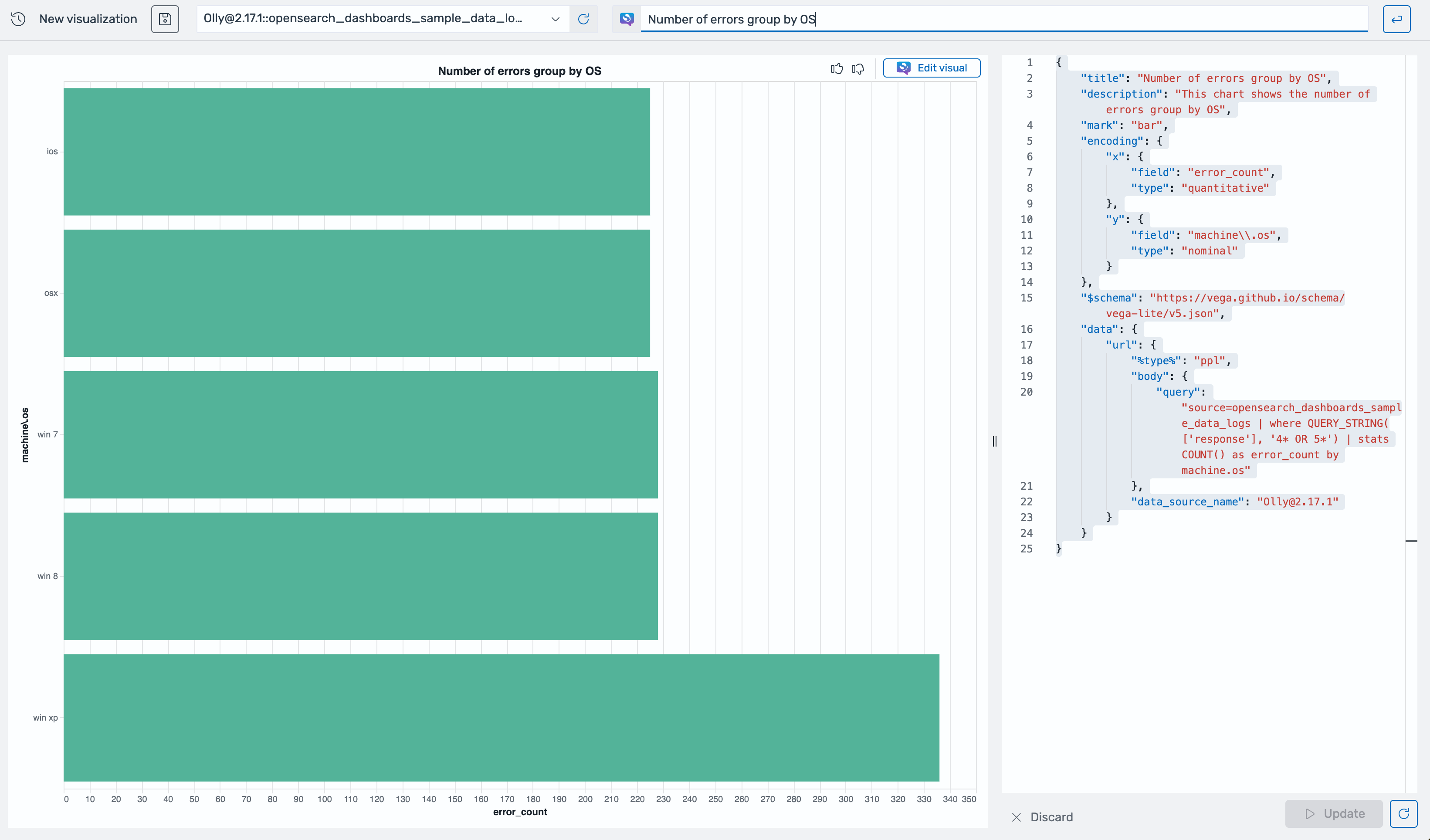Submit the prompt via the return arrow icon
This screenshot has width=1430, height=840.
(x=1397, y=19)
